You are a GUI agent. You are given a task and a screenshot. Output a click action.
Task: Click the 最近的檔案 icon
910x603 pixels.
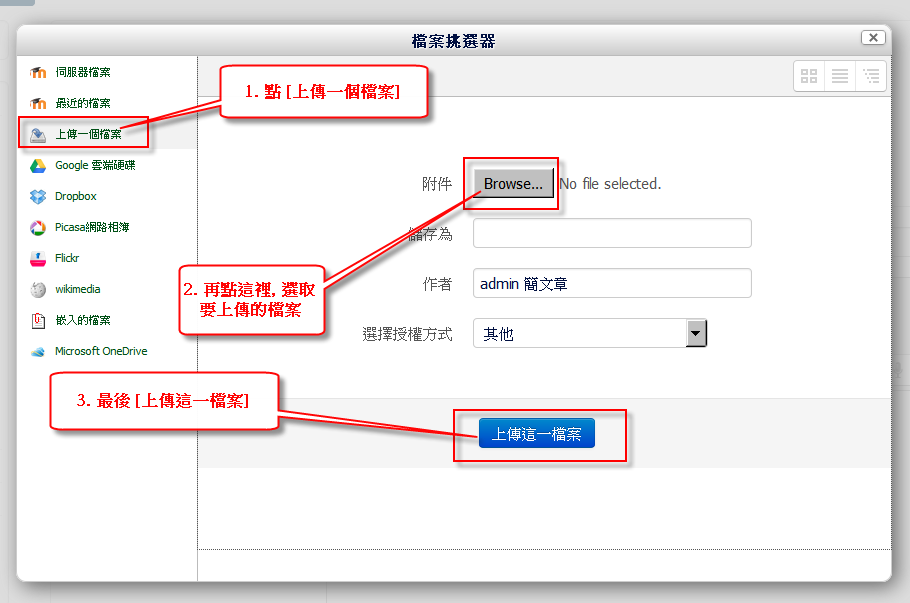point(38,103)
